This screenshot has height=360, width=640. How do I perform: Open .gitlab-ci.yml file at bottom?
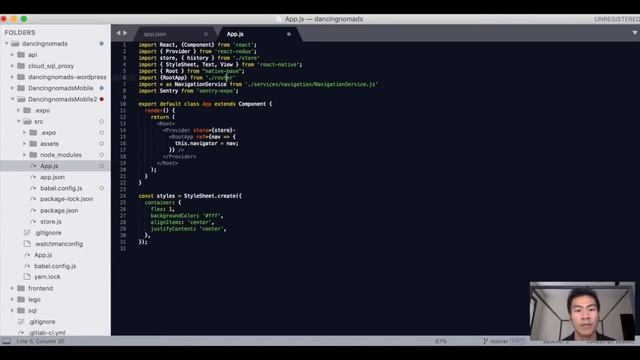47,333
